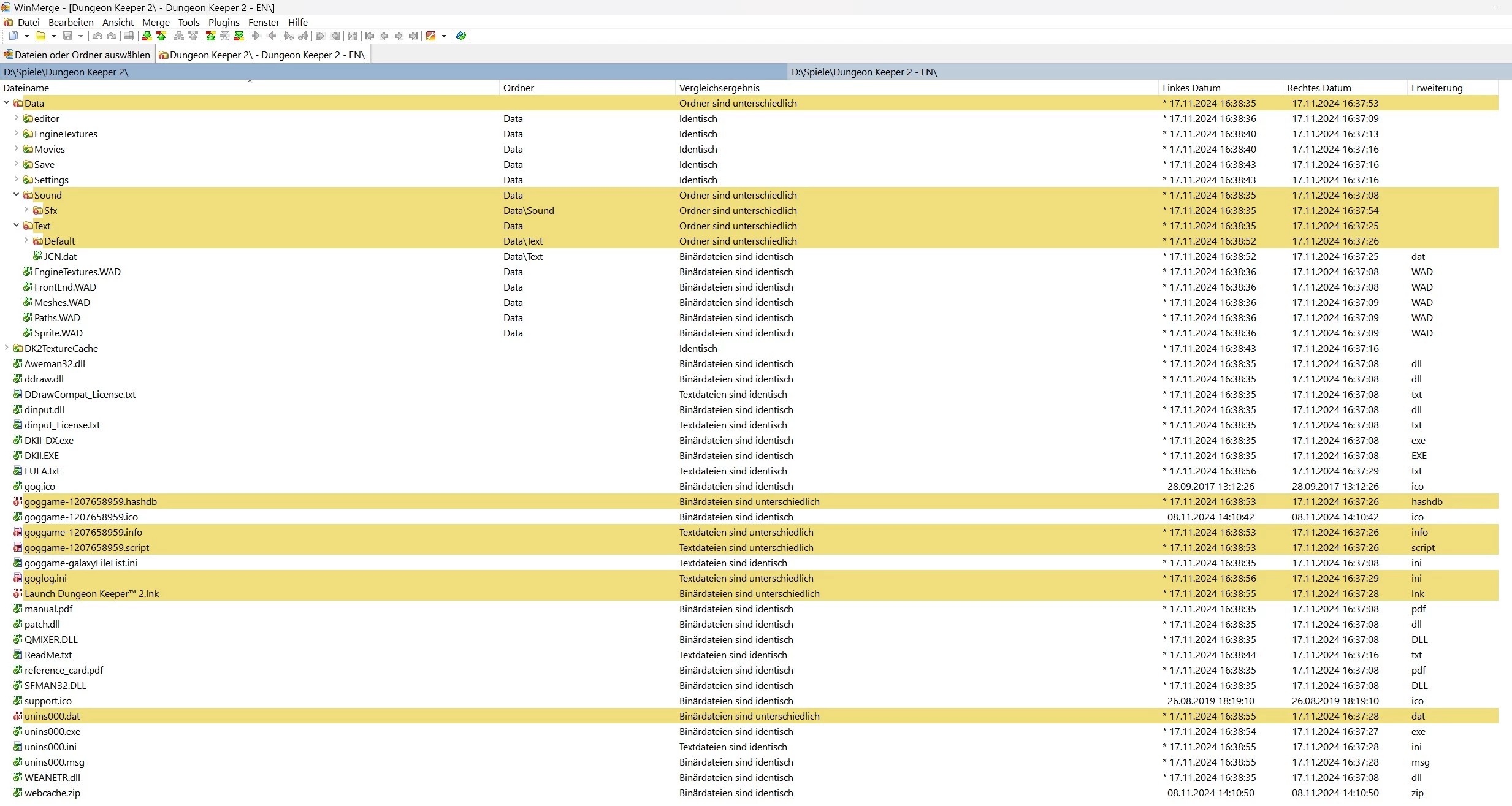Click the Save diskette toolbar icon
Screen dimensions: 1512x806
67,36
